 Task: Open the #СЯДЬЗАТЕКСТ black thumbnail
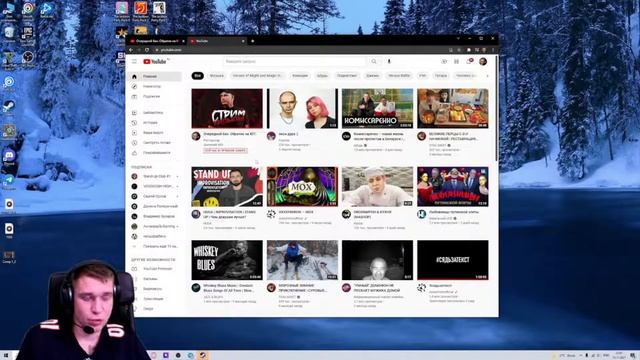tap(453, 260)
